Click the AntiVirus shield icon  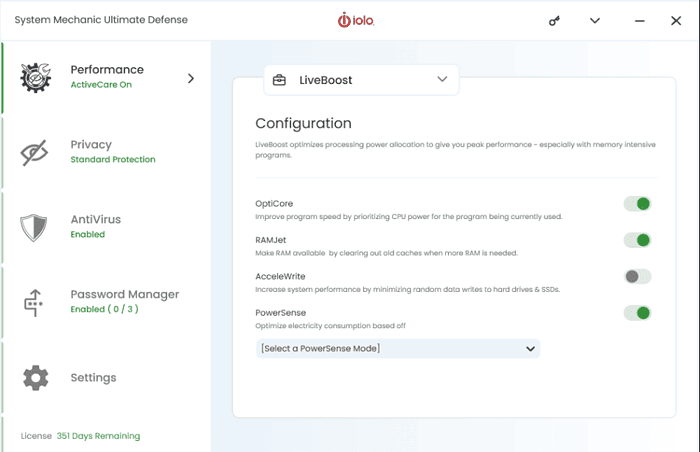point(35,227)
